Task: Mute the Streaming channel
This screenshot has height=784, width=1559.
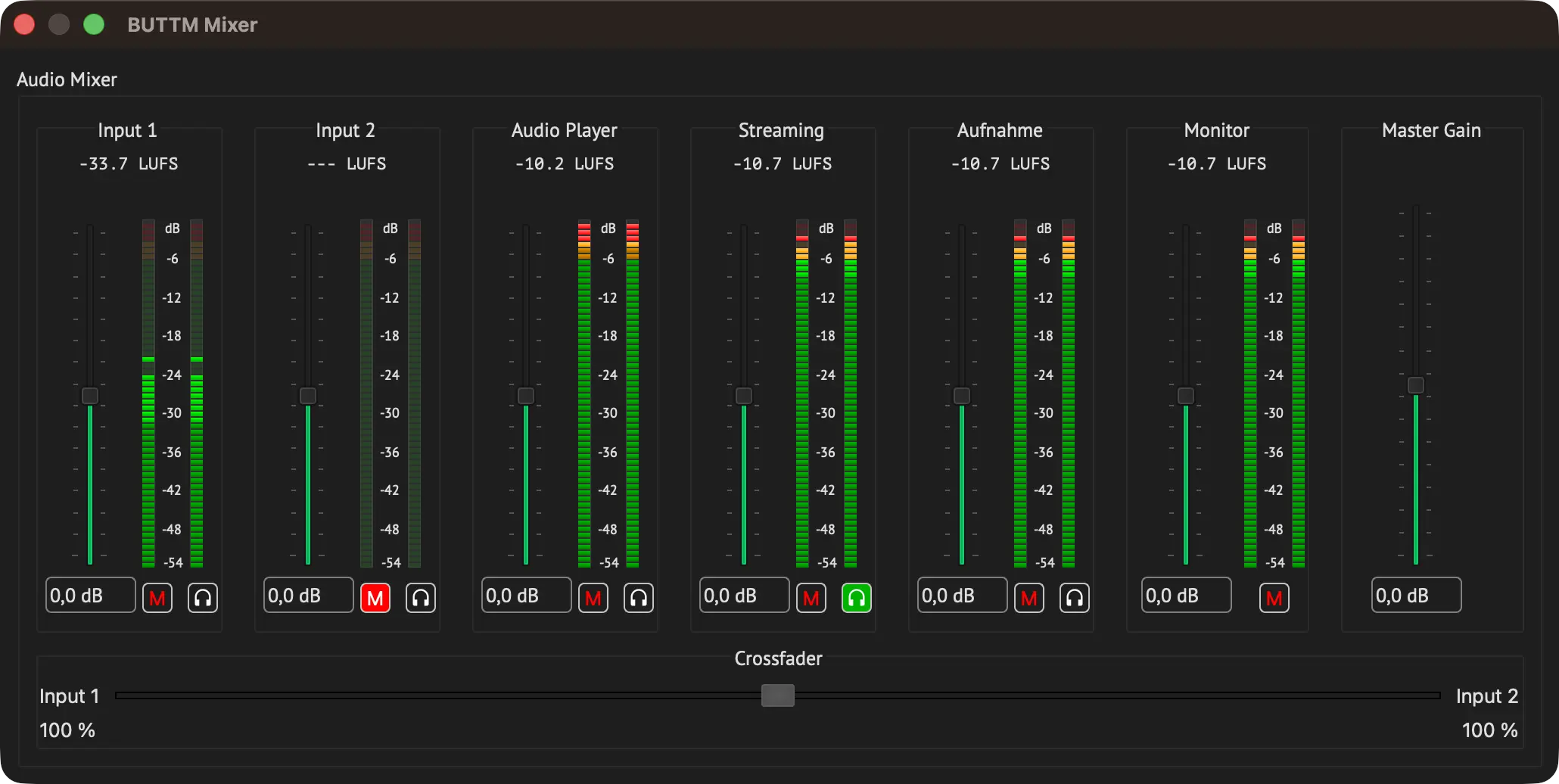Action: tap(811, 598)
